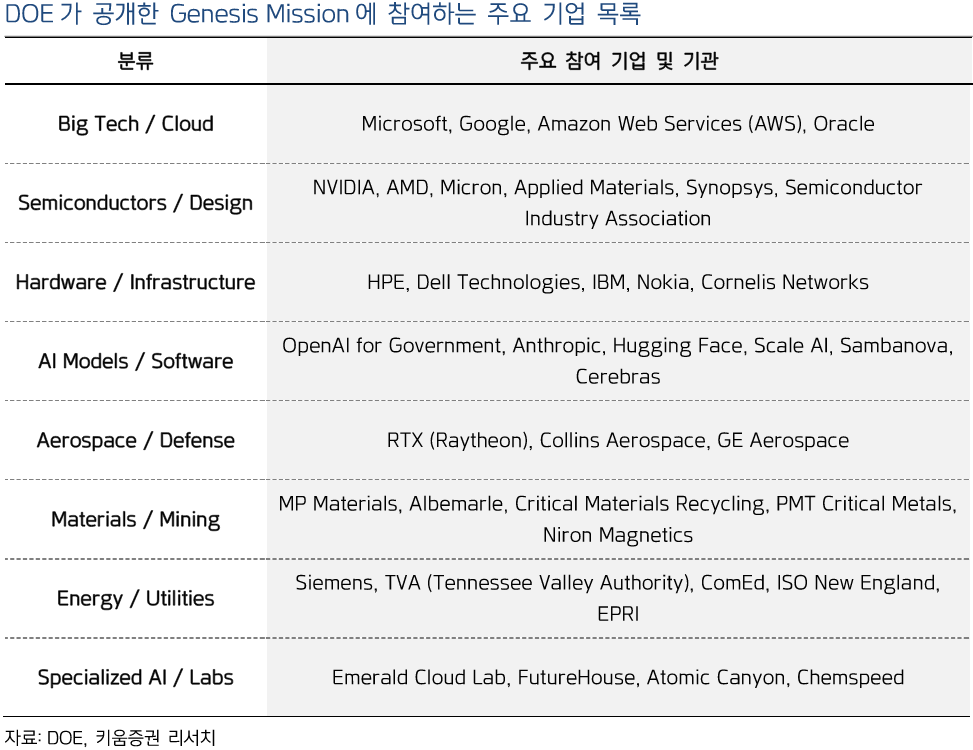This screenshot has height=750, width=973.
Task: Select the 주요 참여 기업 및 기관 header
Action: (x=618, y=61)
